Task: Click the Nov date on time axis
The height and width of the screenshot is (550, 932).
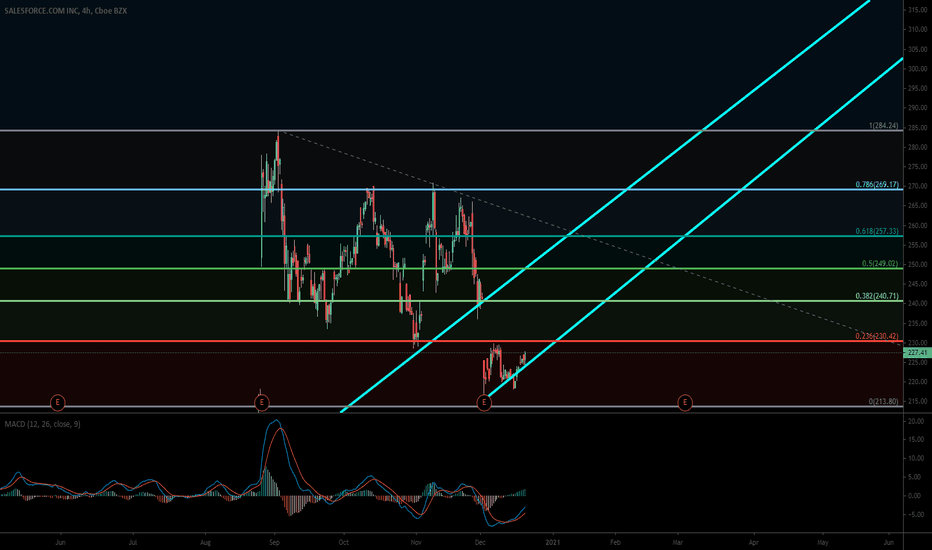Action: pos(416,542)
